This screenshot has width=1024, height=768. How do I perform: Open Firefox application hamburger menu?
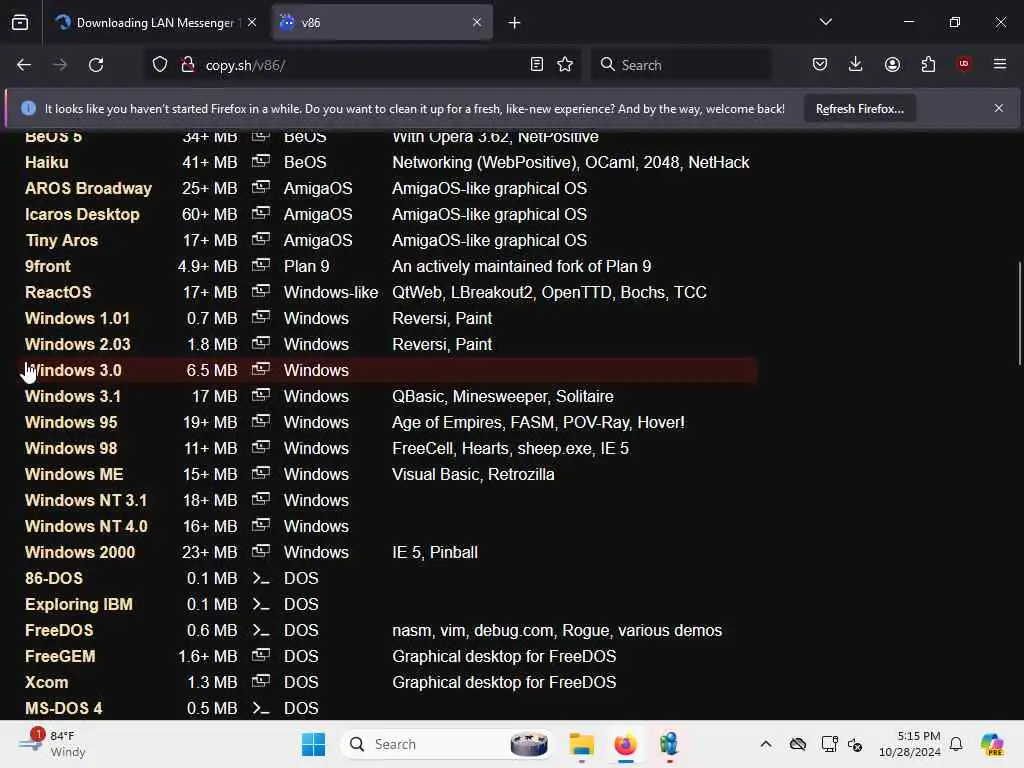click(1000, 65)
